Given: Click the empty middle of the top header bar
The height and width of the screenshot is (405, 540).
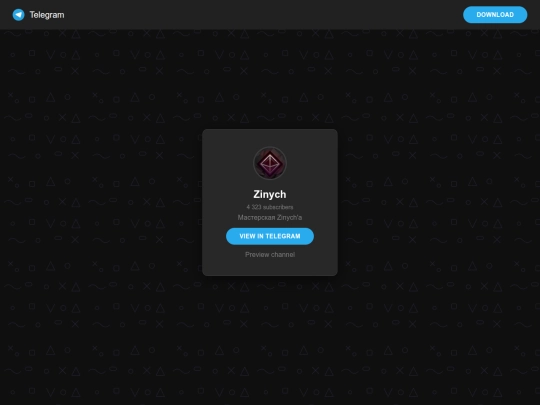Looking at the screenshot, I should (x=262, y=15).
